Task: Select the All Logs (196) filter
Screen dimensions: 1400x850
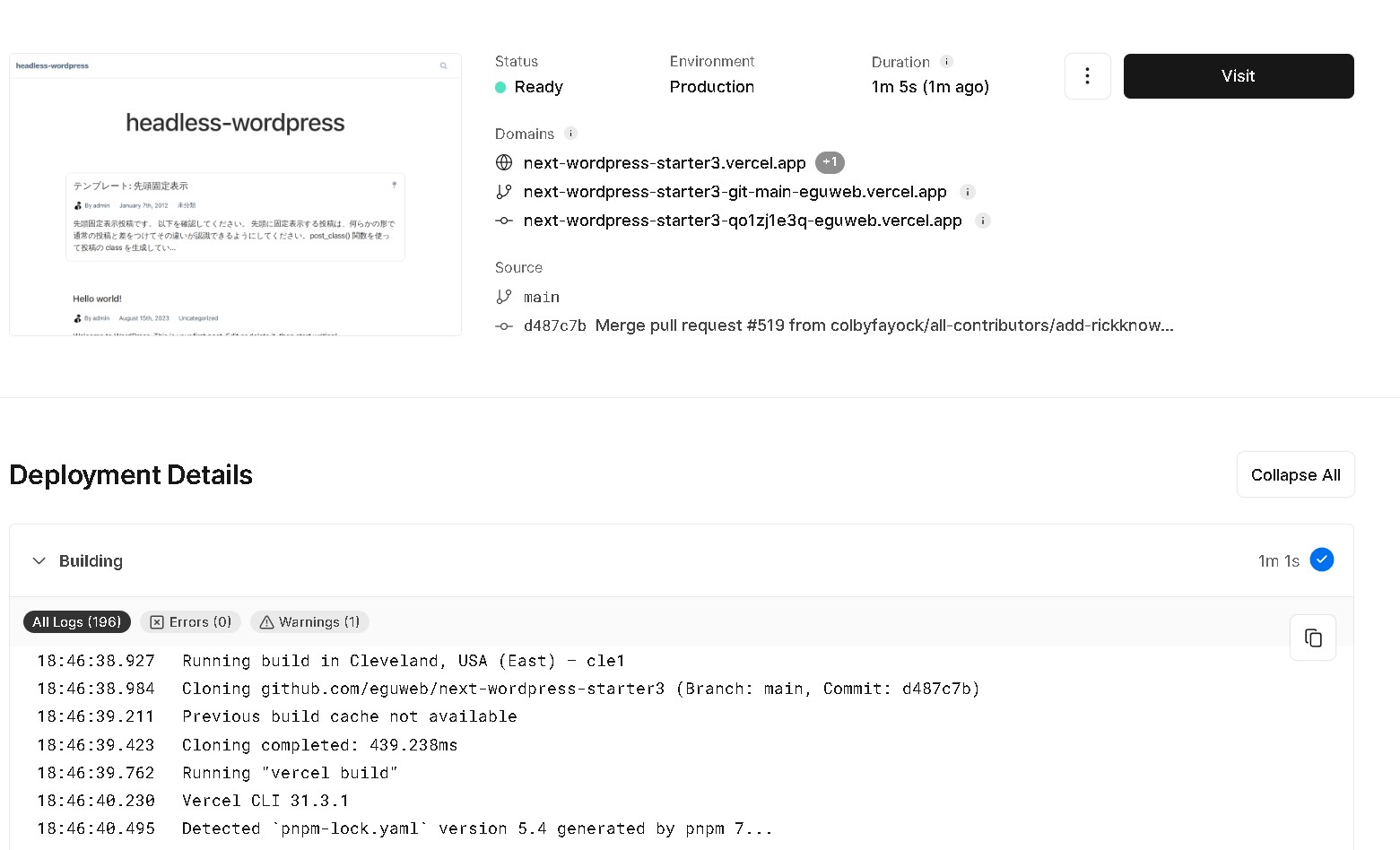Action: coord(76,621)
